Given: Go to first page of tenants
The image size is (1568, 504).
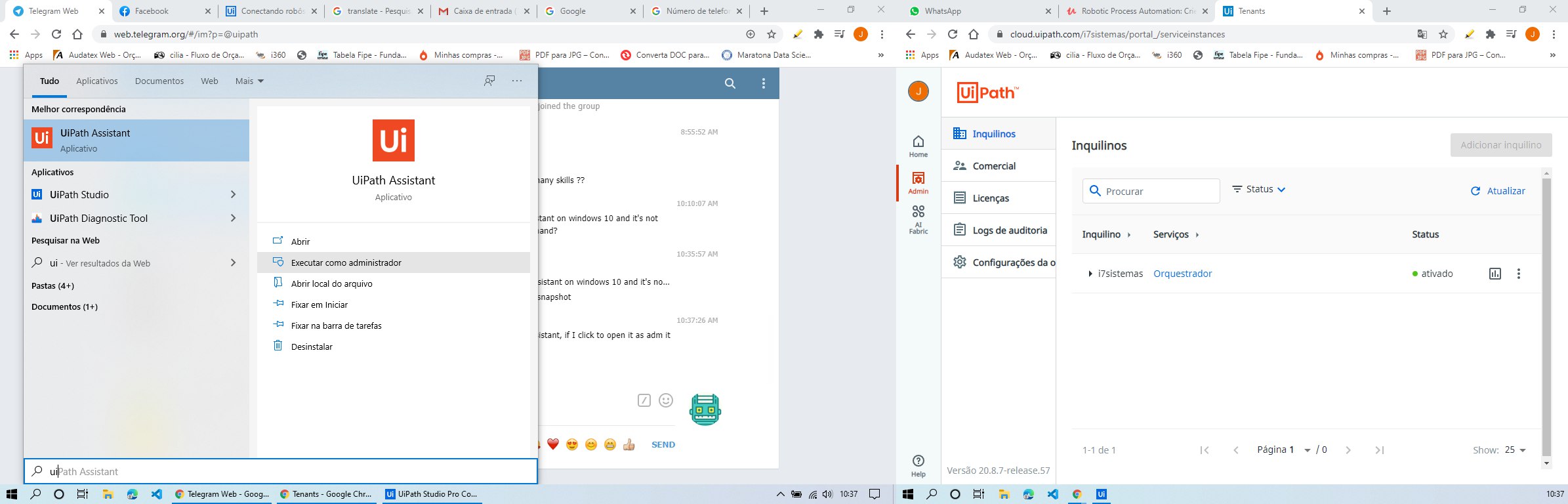Looking at the screenshot, I should (1205, 450).
